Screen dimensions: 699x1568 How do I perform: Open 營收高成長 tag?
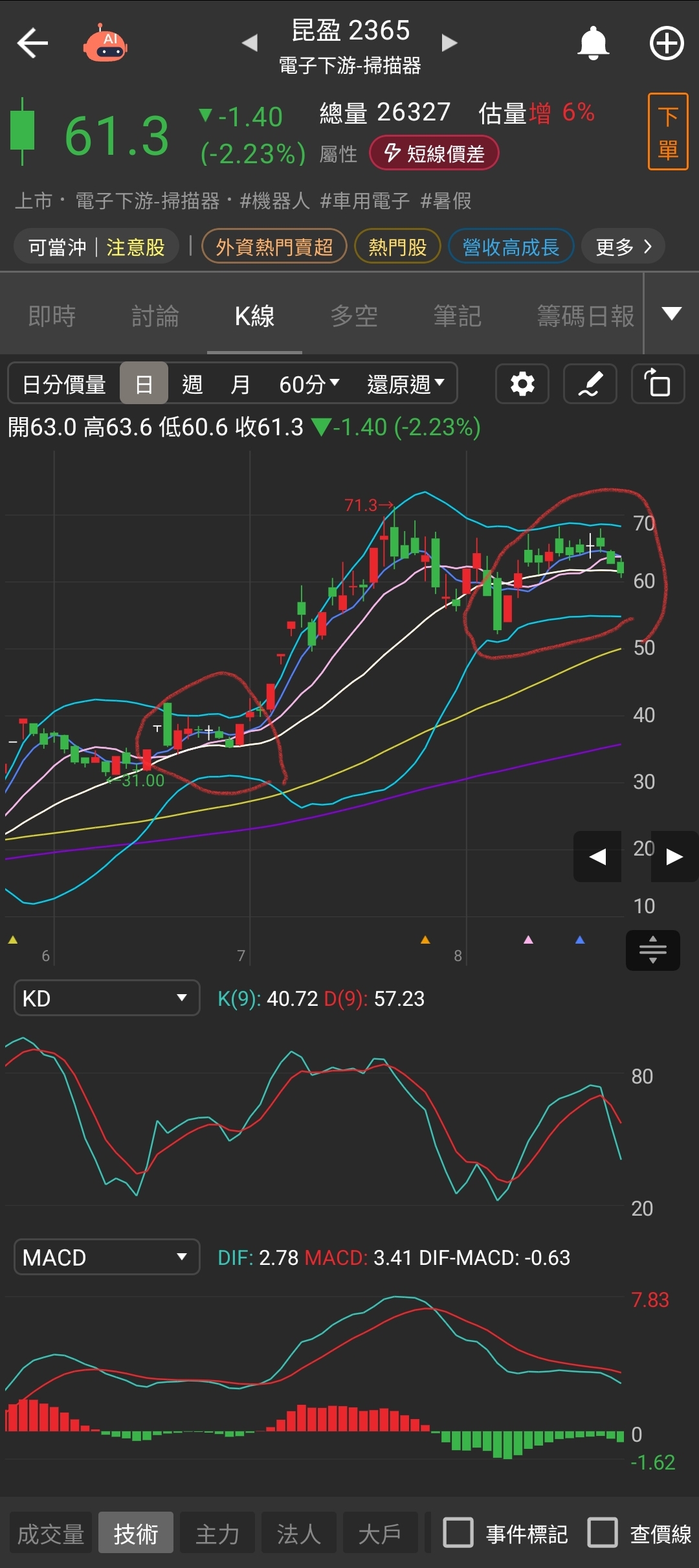pos(511,247)
